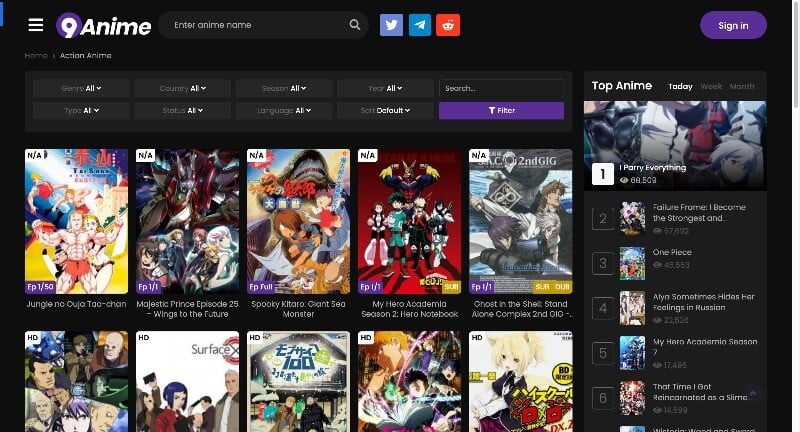This screenshot has height=432, width=800.
Task: Click Alya Sometimes Hides thumbnail image
Action: [632, 308]
